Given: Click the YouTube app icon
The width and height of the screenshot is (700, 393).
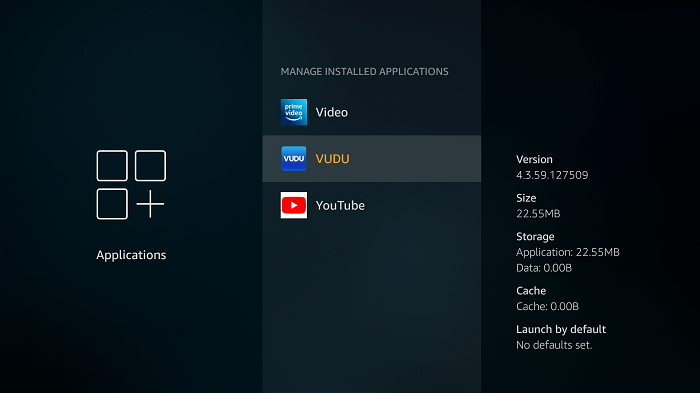Looking at the screenshot, I should 294,205.
